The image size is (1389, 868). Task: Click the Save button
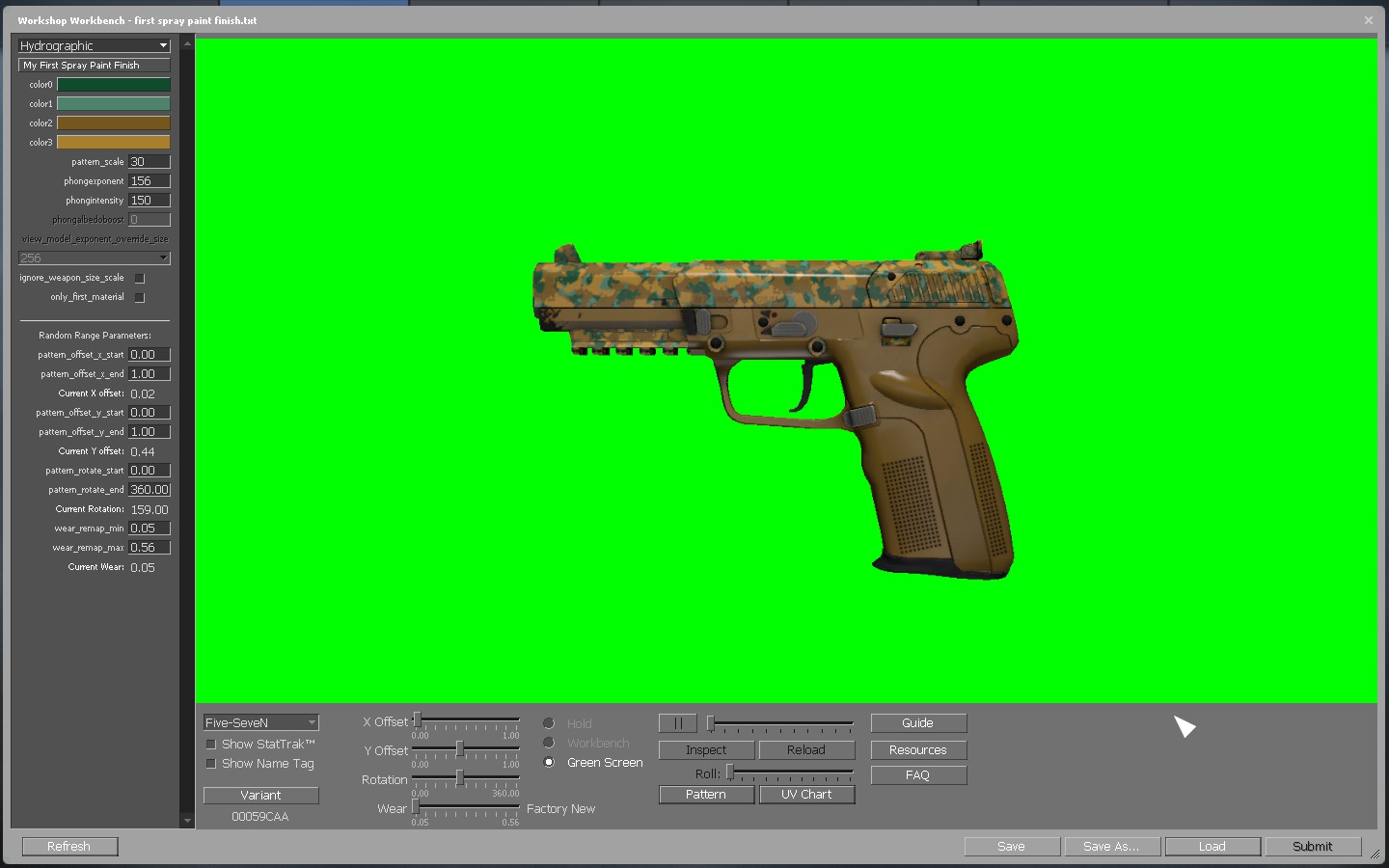coord(1012,847)
